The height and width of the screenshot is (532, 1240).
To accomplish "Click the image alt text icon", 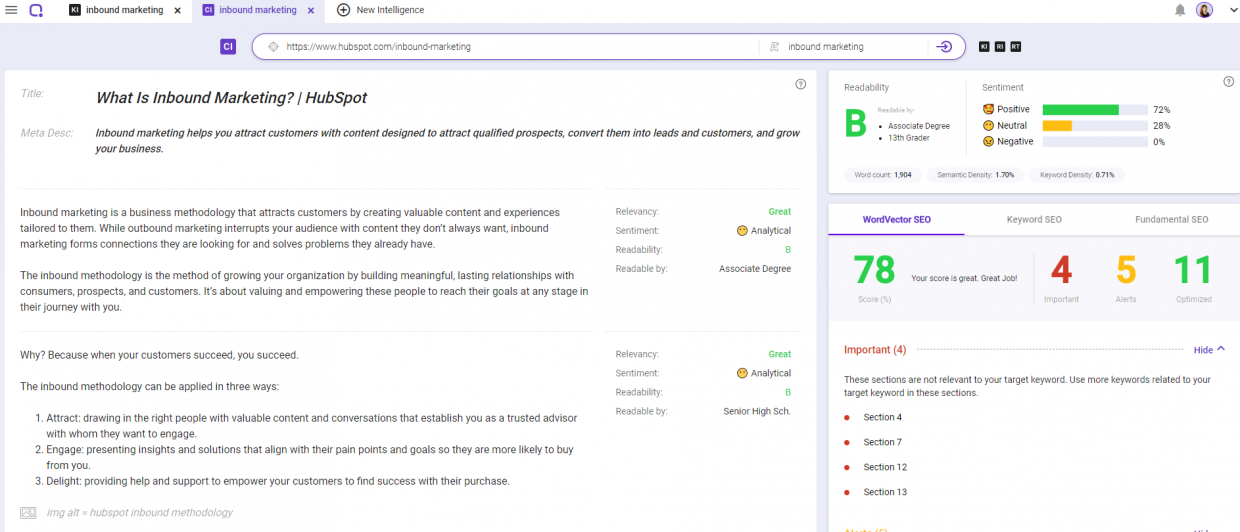I will click(x=28, y=513).
